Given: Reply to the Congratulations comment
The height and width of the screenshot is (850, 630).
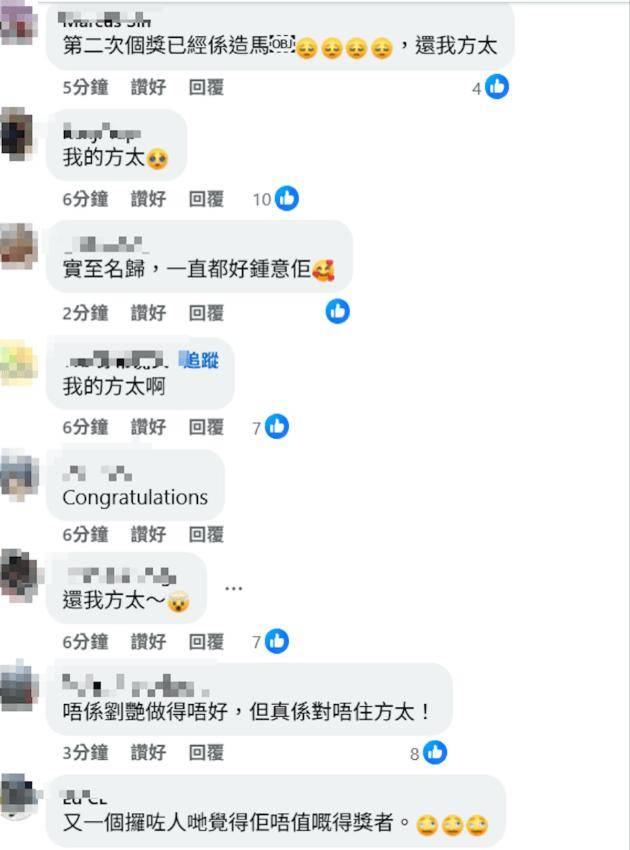Looking at the screenshot, I should tap(206, 535).
